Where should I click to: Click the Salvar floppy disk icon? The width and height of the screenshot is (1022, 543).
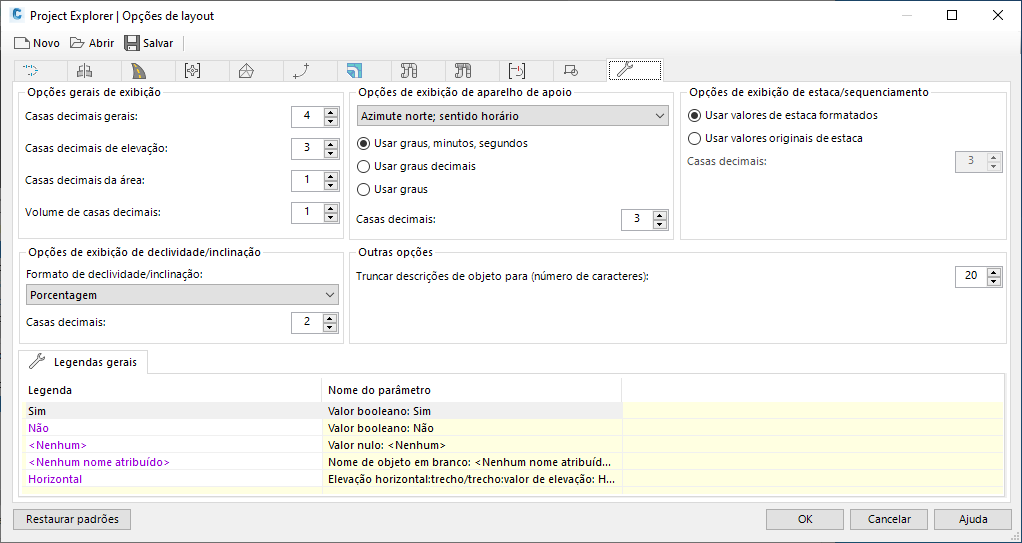point(132,43)
